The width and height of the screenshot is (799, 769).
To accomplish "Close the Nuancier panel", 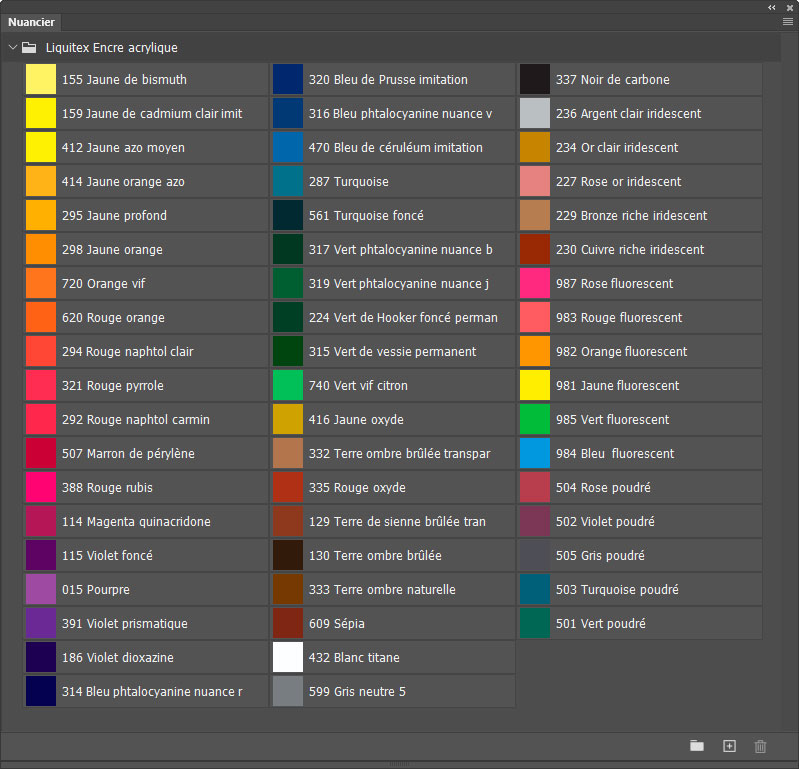I will pos(789,7).
